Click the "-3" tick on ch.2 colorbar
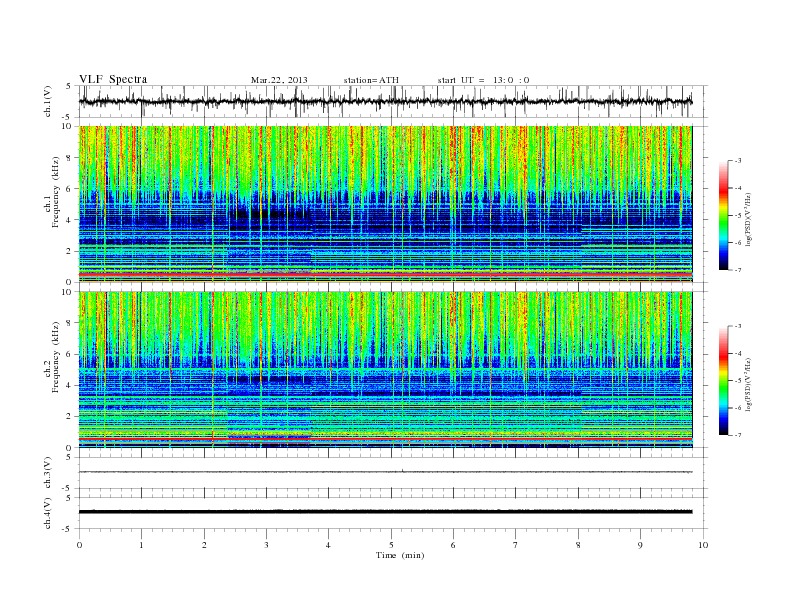Image resolution: width=792 pixels, height=612 pixels. (738, 326)
